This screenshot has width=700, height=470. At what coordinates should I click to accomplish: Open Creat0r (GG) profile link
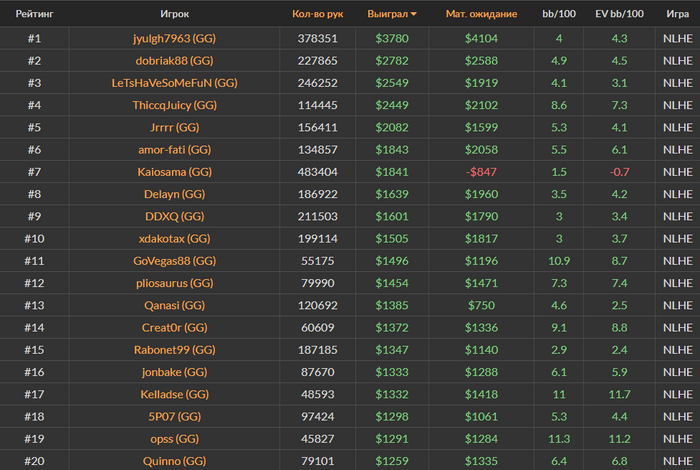point(175,328)
